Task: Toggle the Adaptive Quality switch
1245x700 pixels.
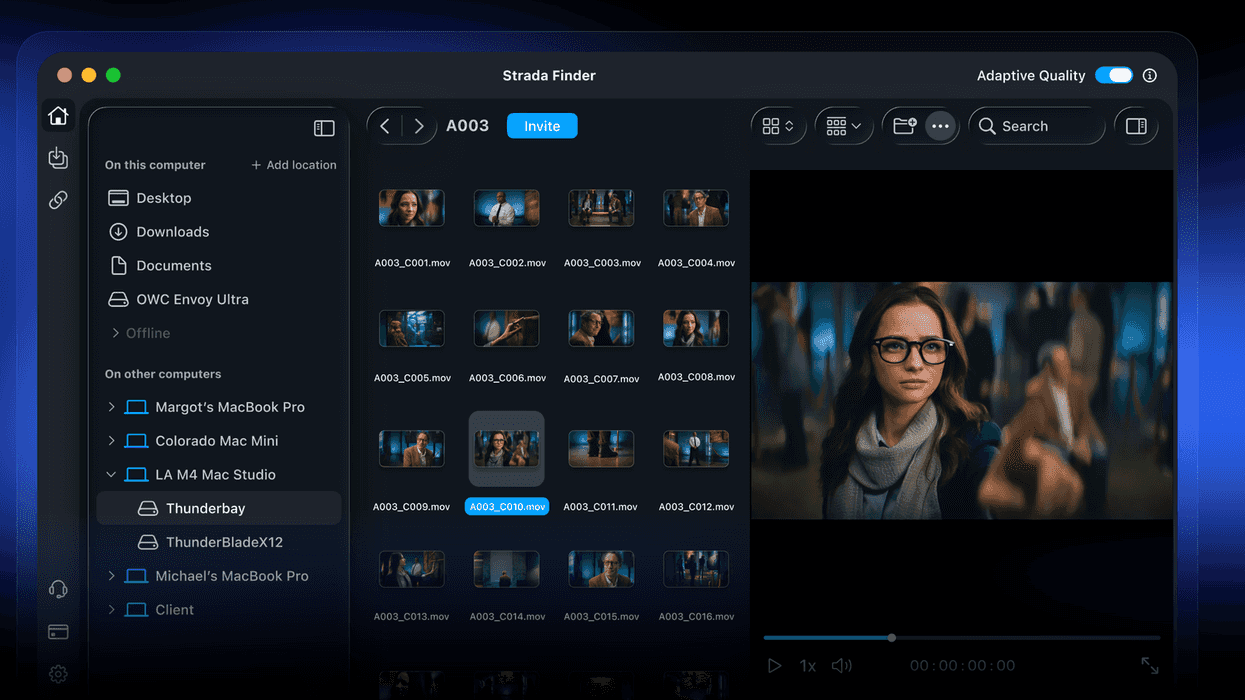Action: (1114, 75)
